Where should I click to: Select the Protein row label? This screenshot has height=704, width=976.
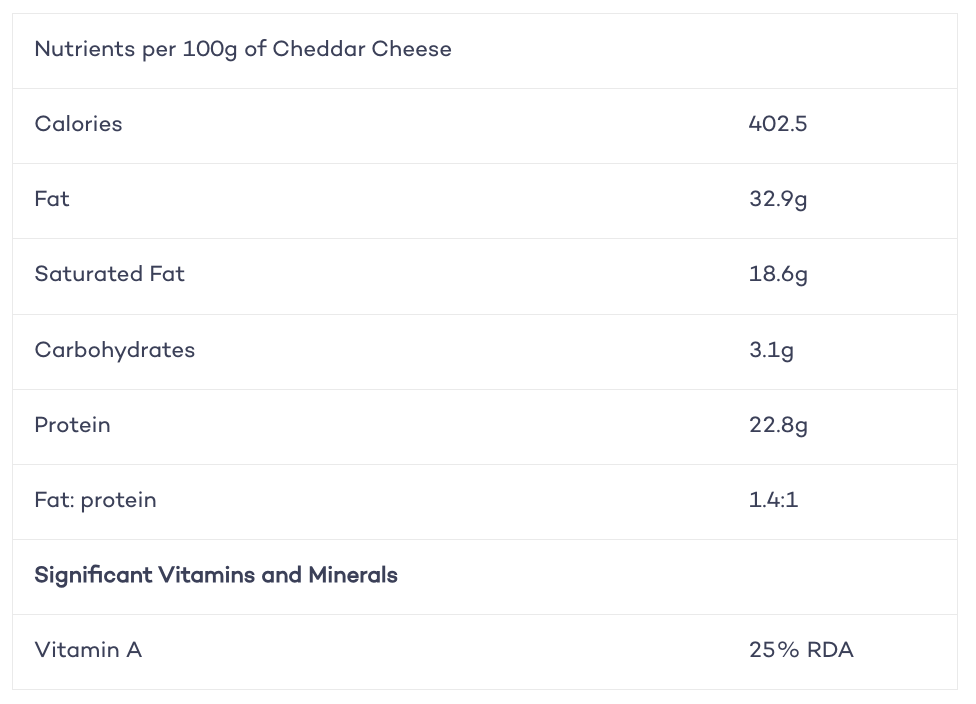[x=72, y=425]
